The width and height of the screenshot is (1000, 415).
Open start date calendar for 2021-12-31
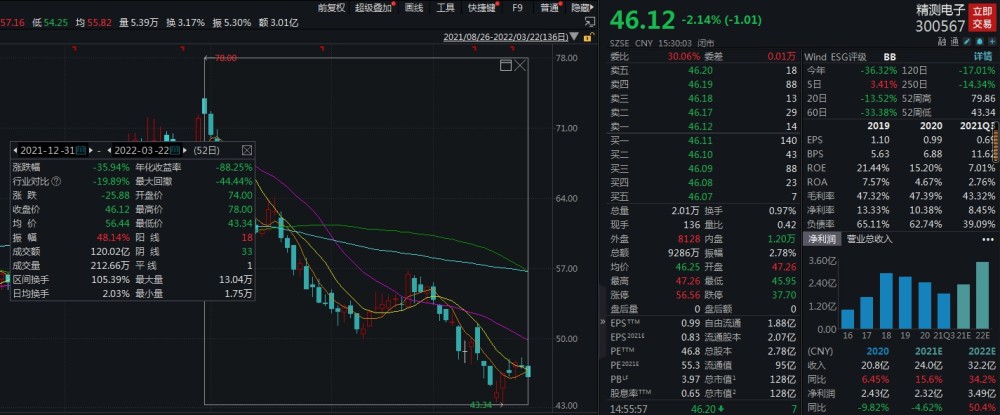tap(80, 150)
